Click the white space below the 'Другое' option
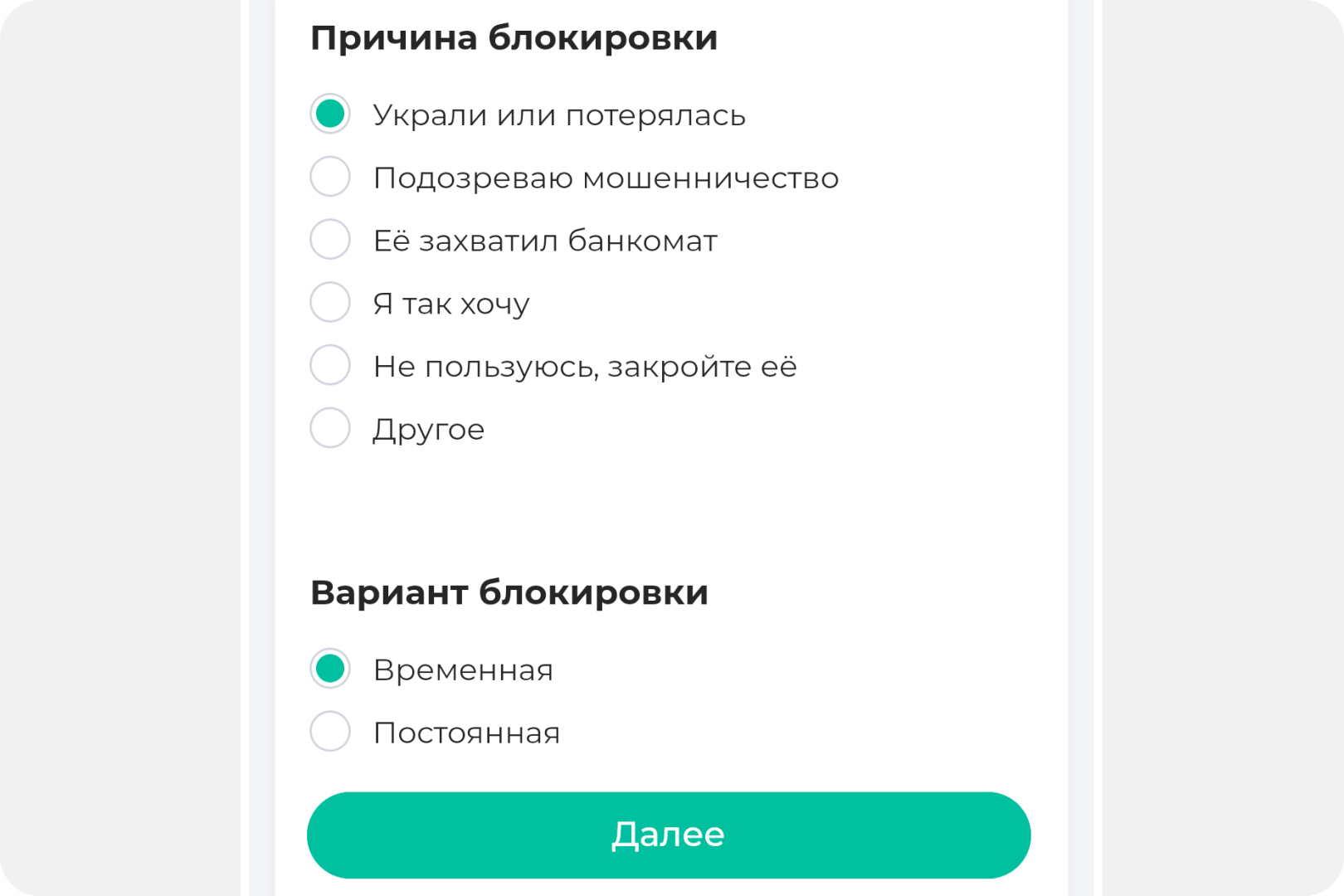The height and width of the screenshot is (896, 1344). pyautogui.click(x=670, y=506)
